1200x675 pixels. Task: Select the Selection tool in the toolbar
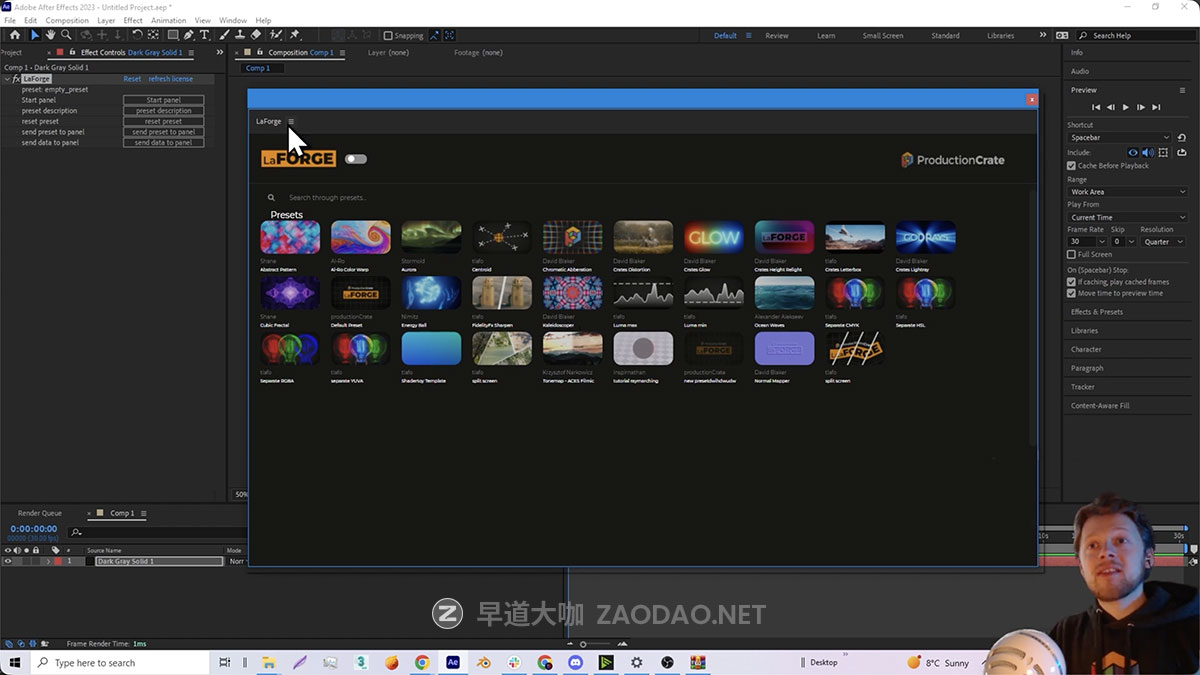[x=35, y=35]
